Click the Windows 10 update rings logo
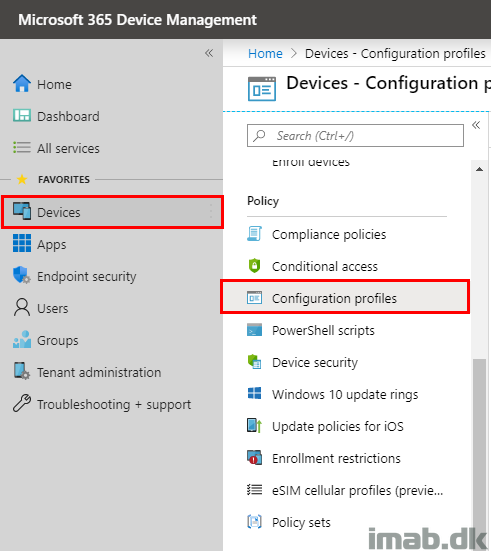 click(254, 394)
